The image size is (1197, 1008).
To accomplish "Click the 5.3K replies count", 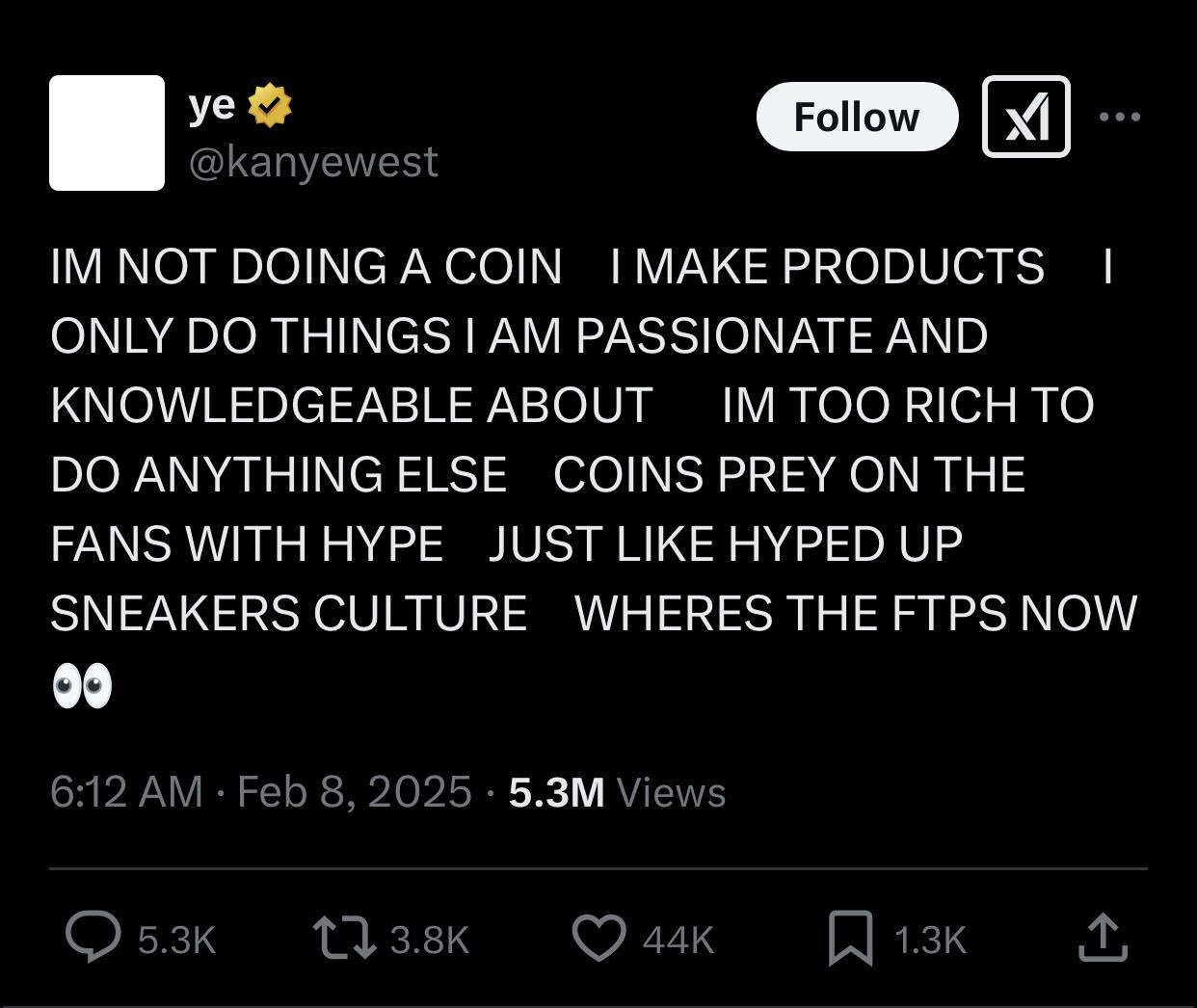I will (x=176, y=940).
